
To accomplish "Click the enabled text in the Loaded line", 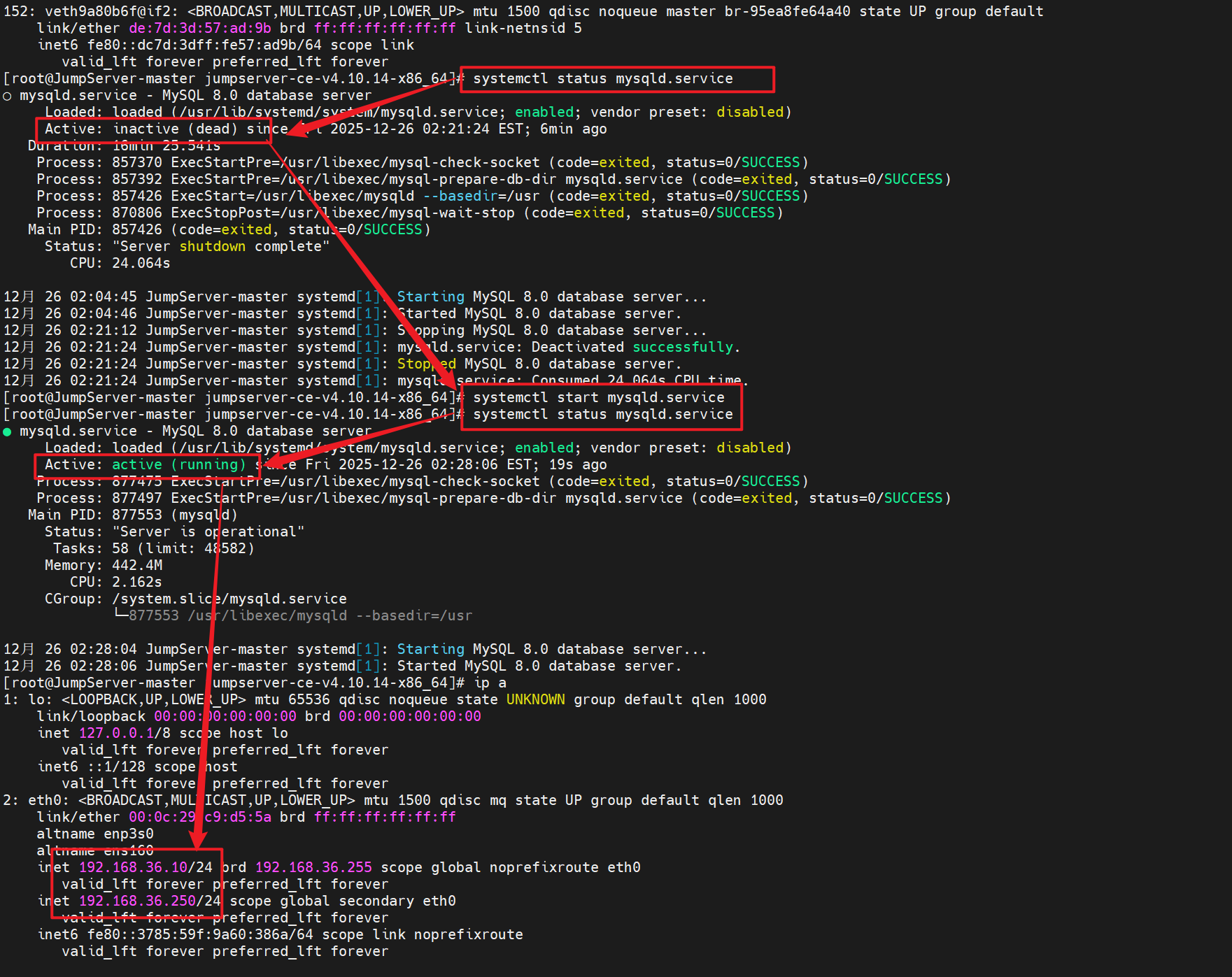I will coord(544,112).
